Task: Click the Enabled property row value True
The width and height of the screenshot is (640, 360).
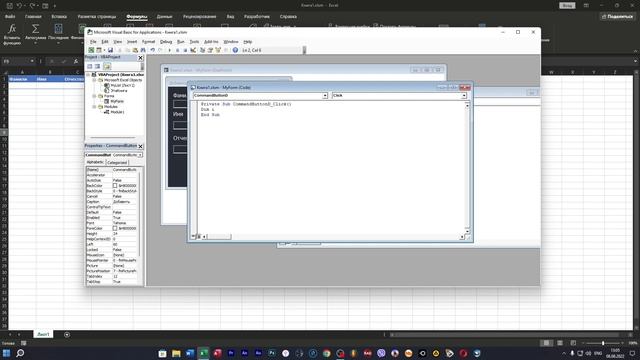Action: pyautogui.click(x=125, y=218)
